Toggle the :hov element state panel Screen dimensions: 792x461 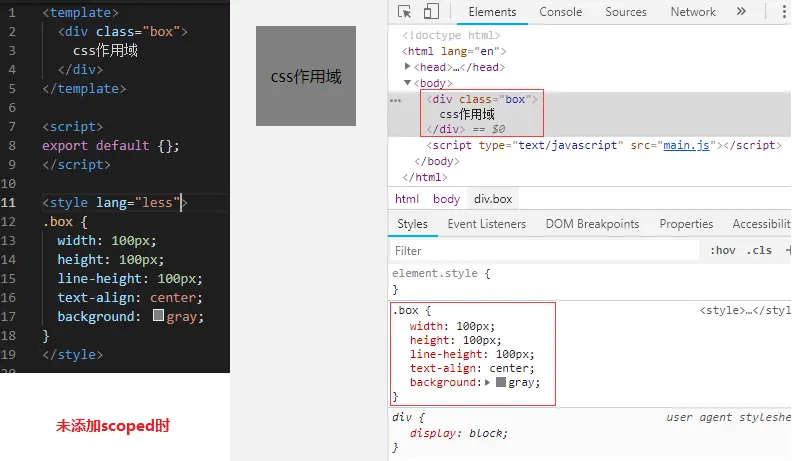(x=723, y=250)
